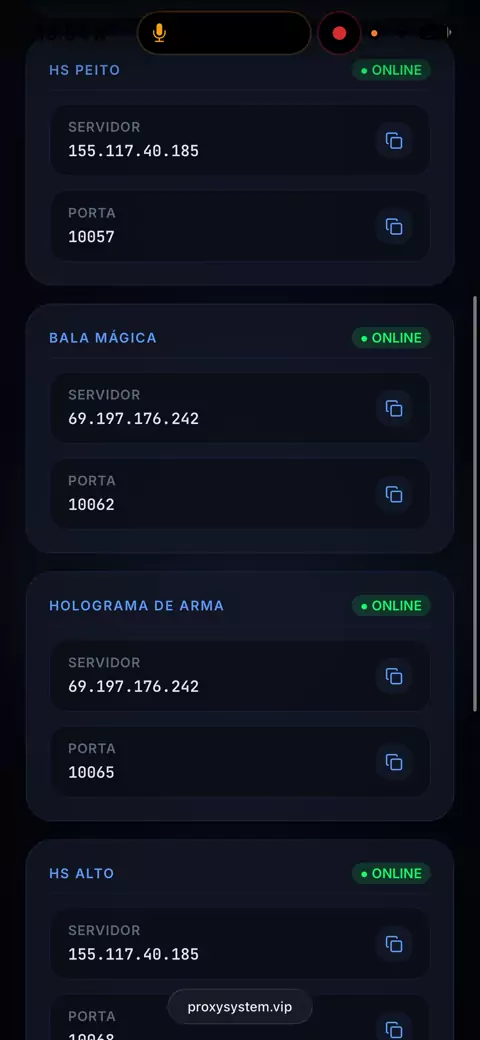Screen dimensions: 480x1040
Task: Click the HS PEITO ONLINE status badge
Action: coord(391,70)
